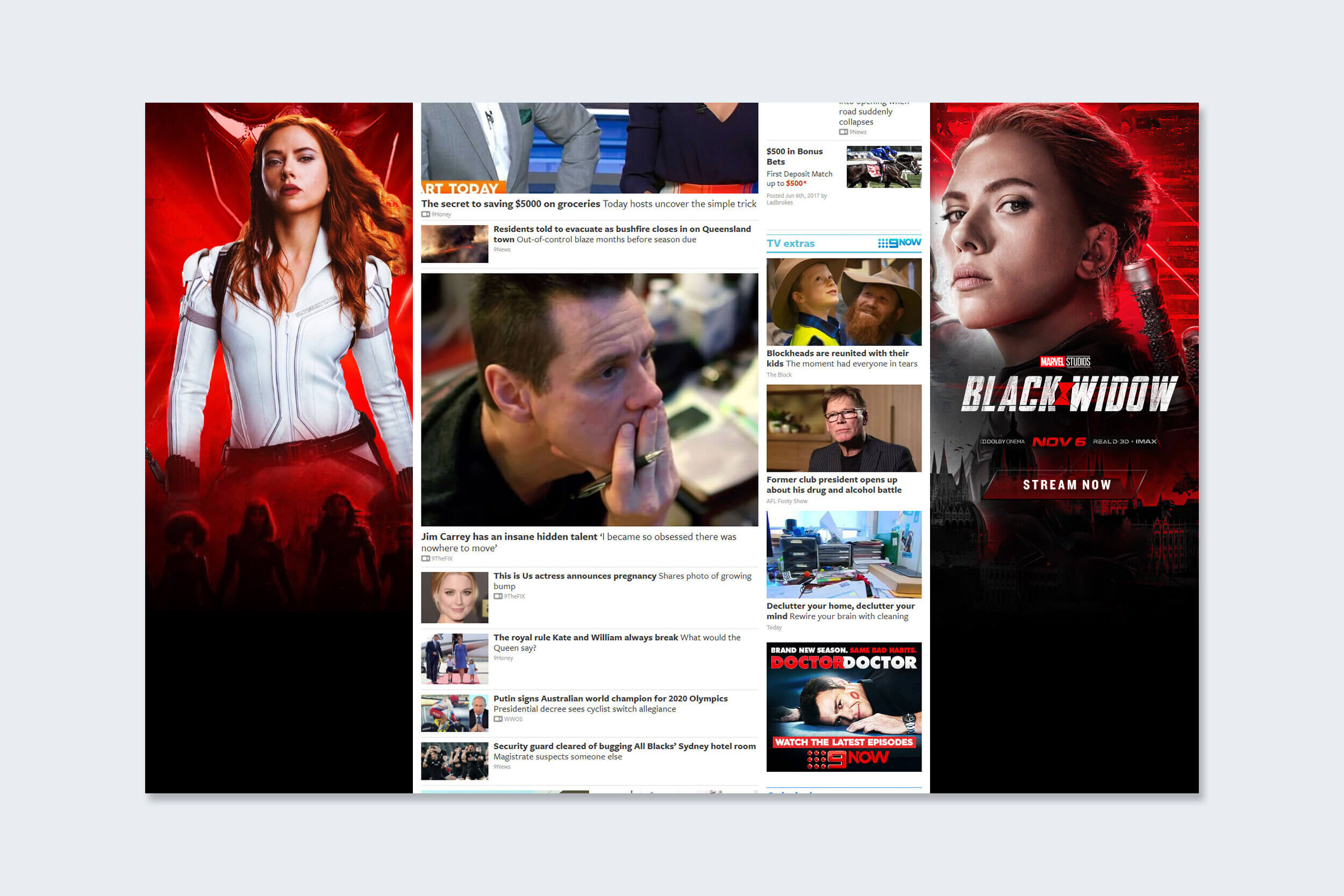Open 'Declutter your home, declutter your mind' headline
This screenshot has height=896, width=1344.
coord(840,611)
